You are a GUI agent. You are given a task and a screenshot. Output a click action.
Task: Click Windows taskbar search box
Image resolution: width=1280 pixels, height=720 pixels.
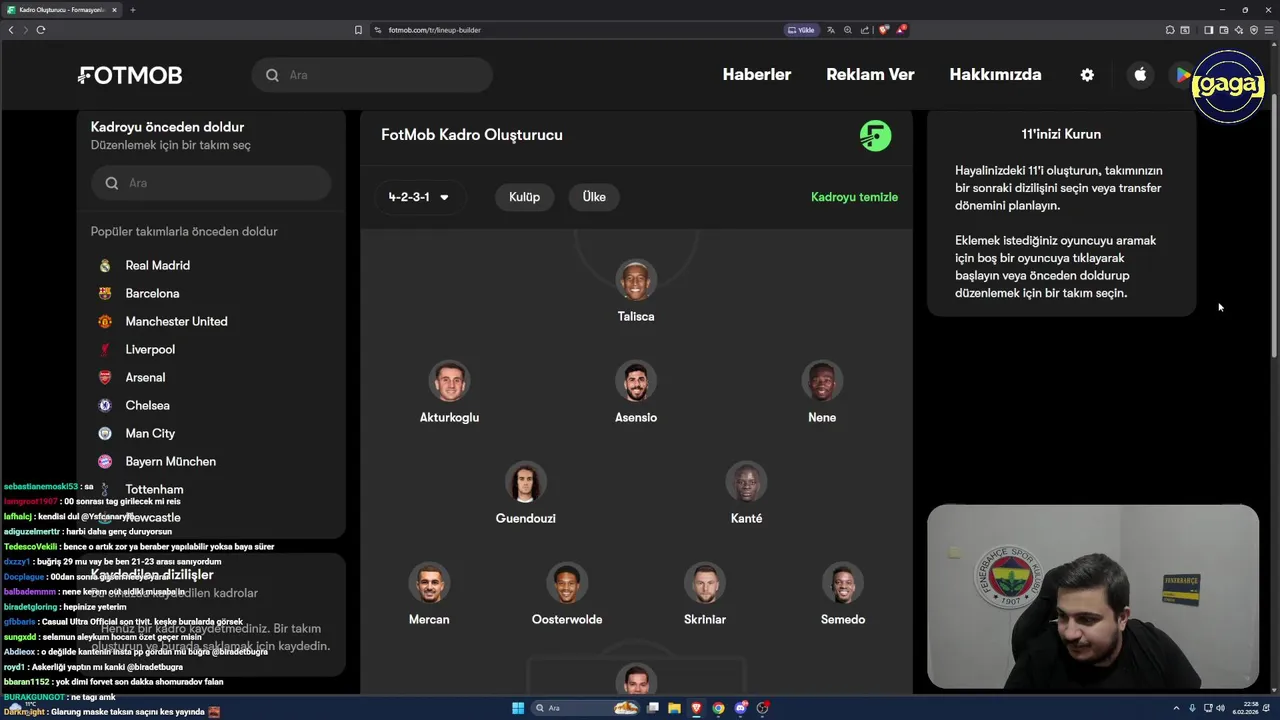click(586, 708)
